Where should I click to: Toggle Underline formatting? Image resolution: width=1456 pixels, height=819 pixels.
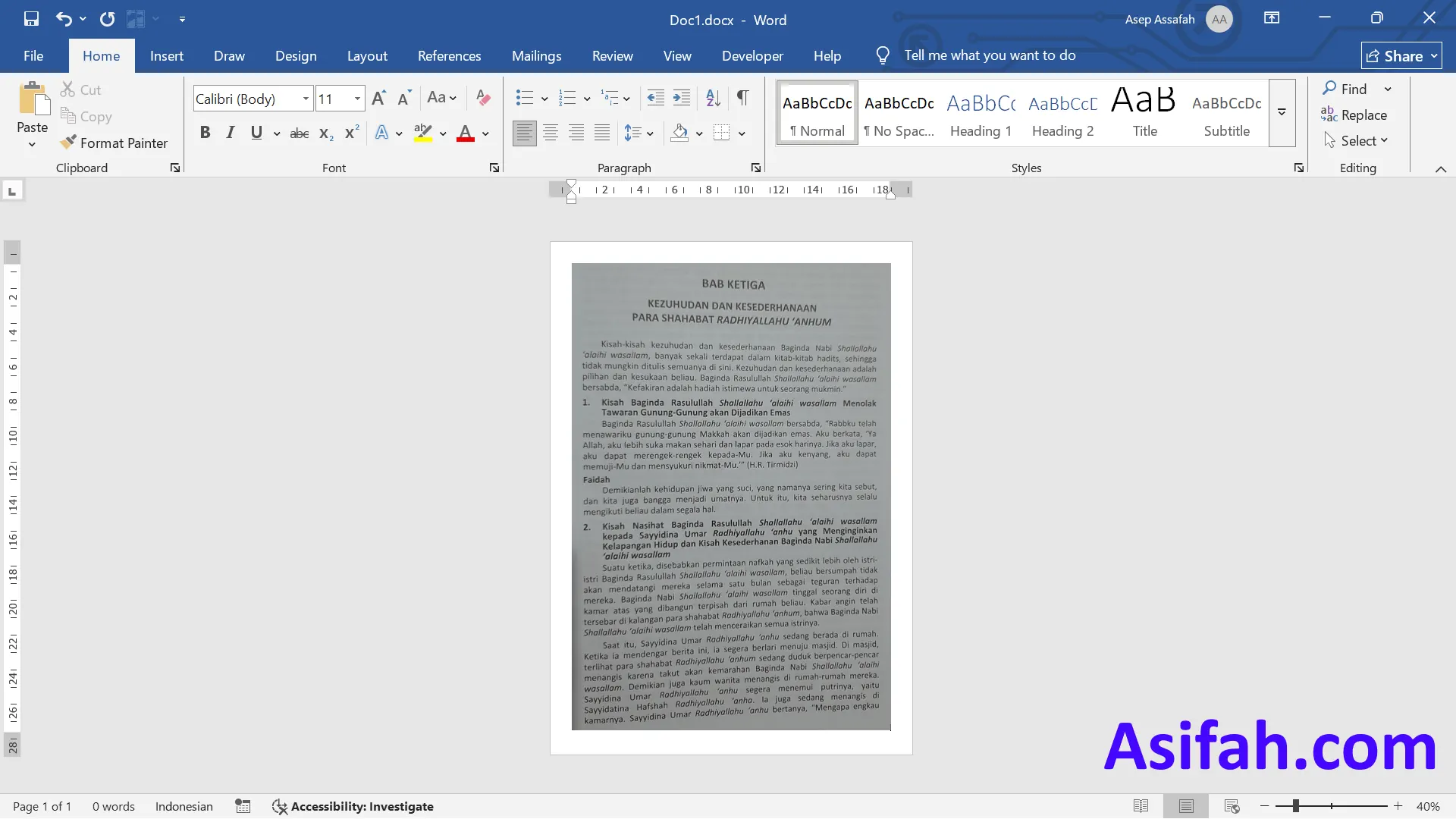(x=256, y=133)
